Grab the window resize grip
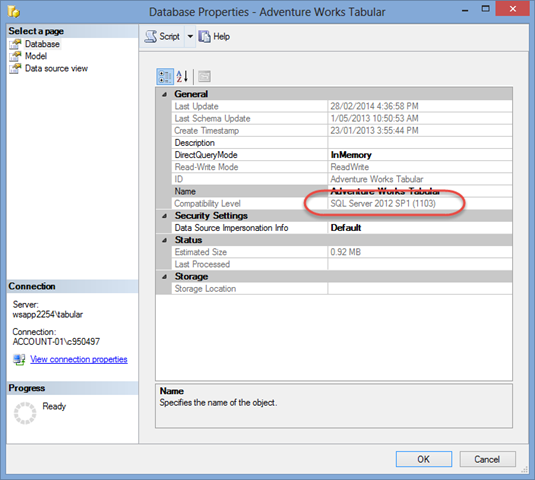The width and height of the screenshot is (535, 480). pos(524,470)
